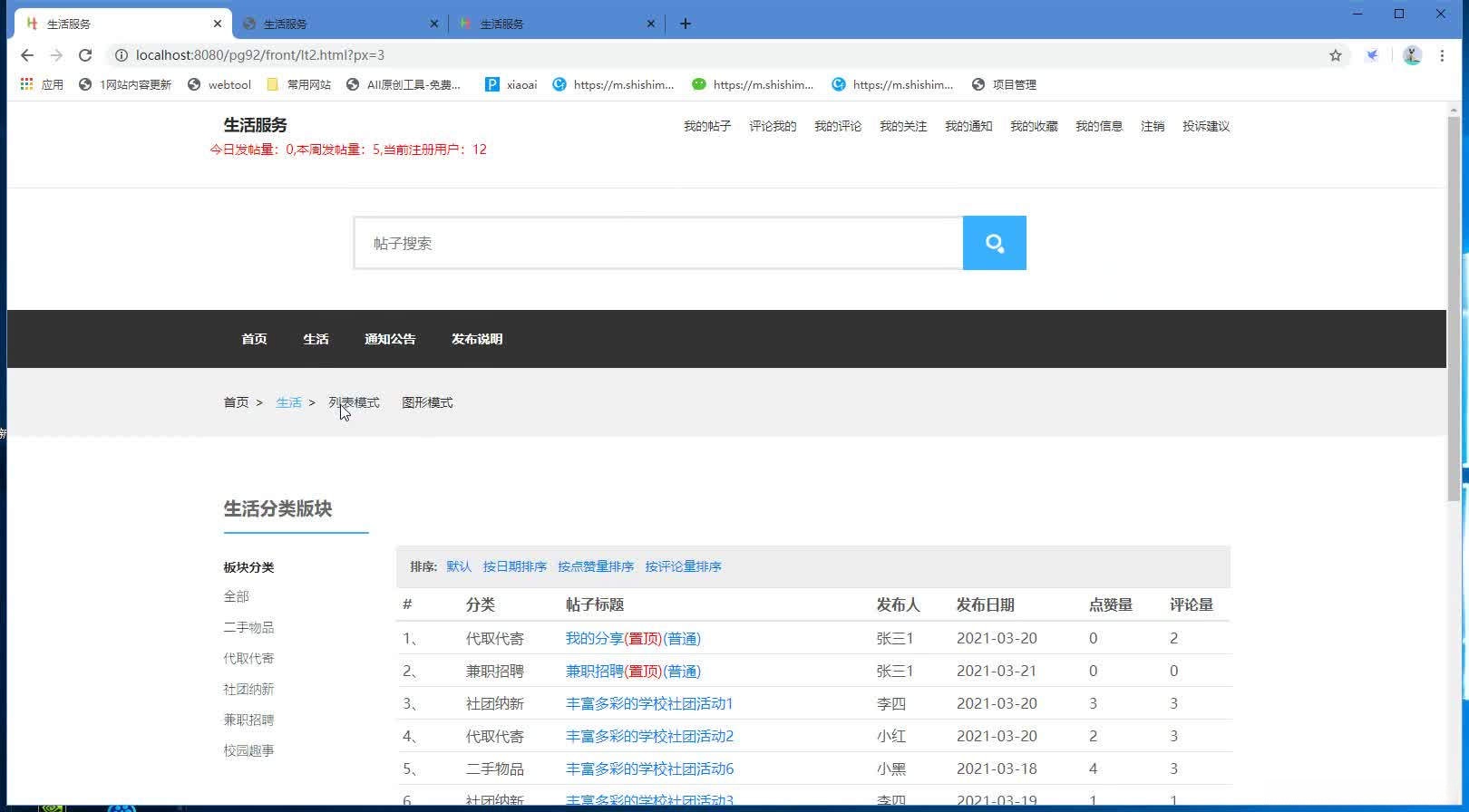Click the browser back arrow
The width and height of the screenshot is (1469, 812).
click(27, 55)
